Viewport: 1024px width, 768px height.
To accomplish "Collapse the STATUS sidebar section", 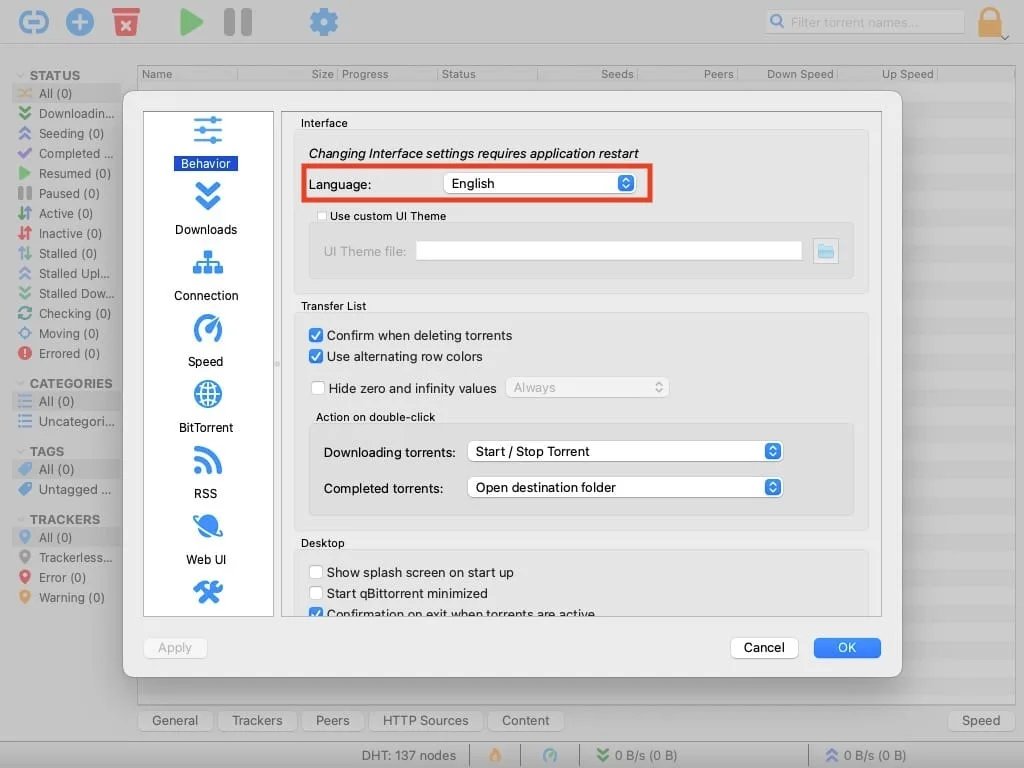I will 20,75.
